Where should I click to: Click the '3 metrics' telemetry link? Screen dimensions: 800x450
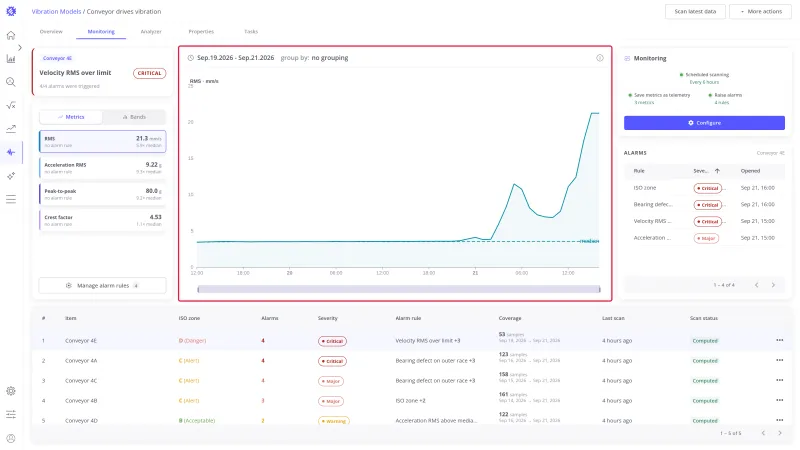pyautogui.click(x=644, y=103)
